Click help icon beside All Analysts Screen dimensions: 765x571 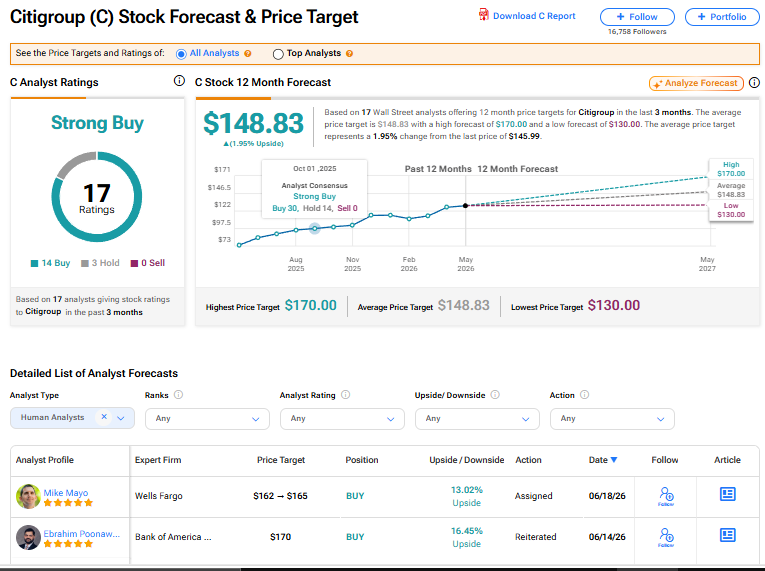tap(248, 54)
